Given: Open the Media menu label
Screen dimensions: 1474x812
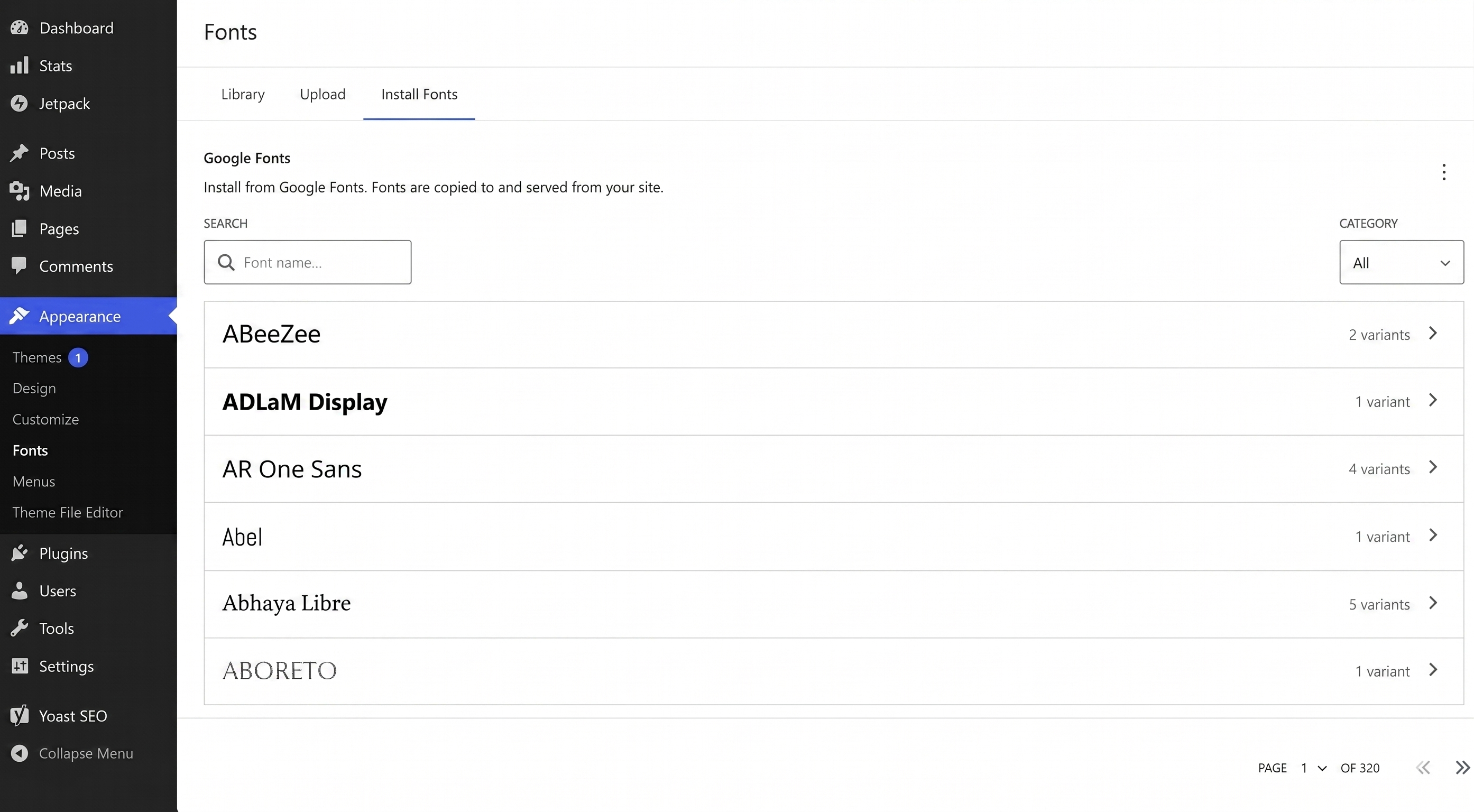Looking at the screenshot, I should coord(60,190).
